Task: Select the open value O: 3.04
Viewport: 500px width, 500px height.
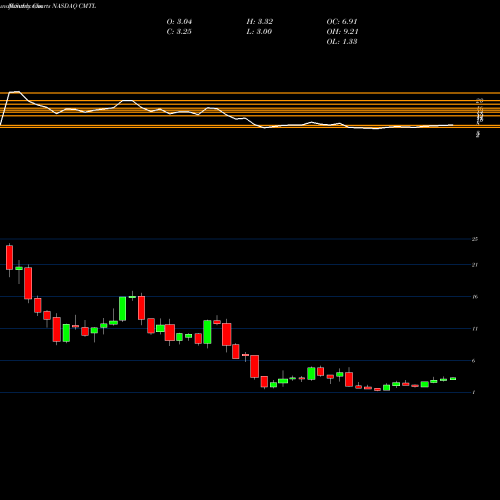Action: coord(179,22)
